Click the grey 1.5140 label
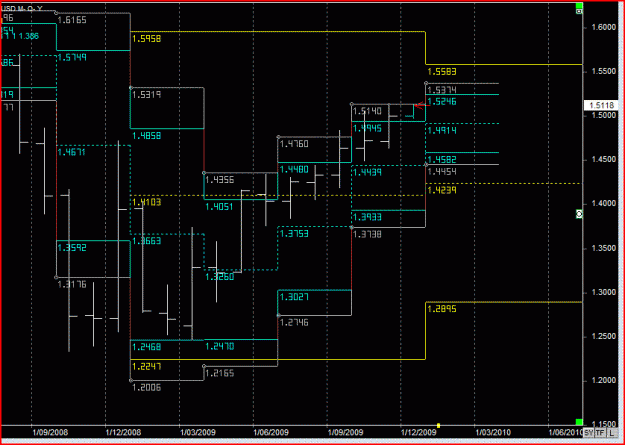Image resolution: width=625 pixels, height=445 pixels. point(368,111)
